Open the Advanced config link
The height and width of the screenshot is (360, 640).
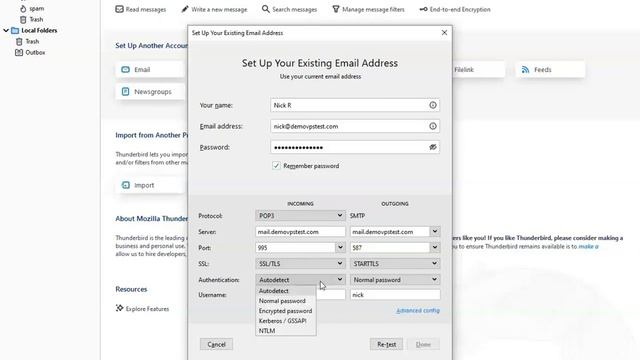418,311
